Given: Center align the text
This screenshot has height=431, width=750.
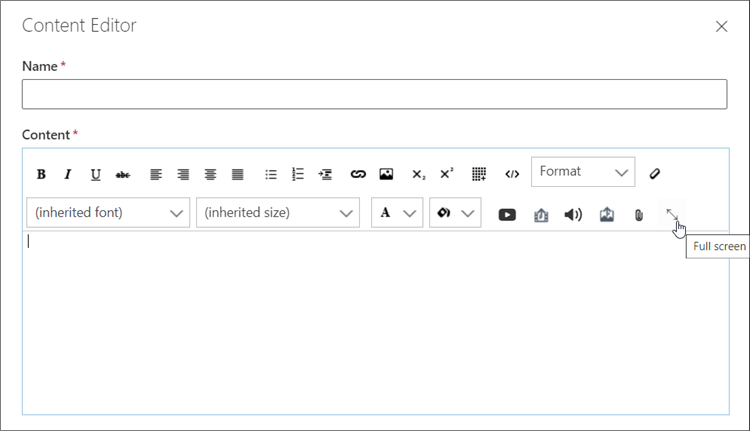Looking at the screenshot, I should 210,174.
